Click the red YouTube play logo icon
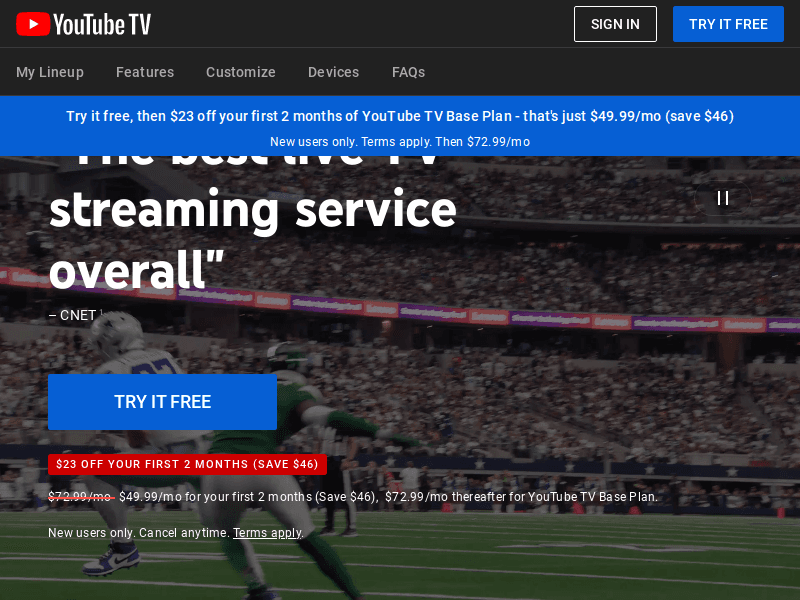Viewport: 800px width, 600px height. [33, 24]
